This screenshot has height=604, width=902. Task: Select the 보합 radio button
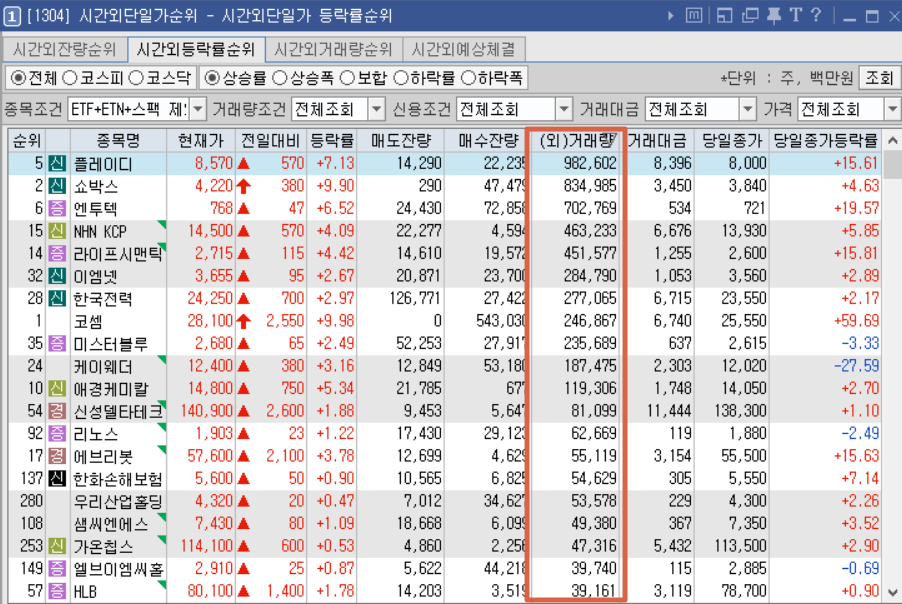coord(347,78)
